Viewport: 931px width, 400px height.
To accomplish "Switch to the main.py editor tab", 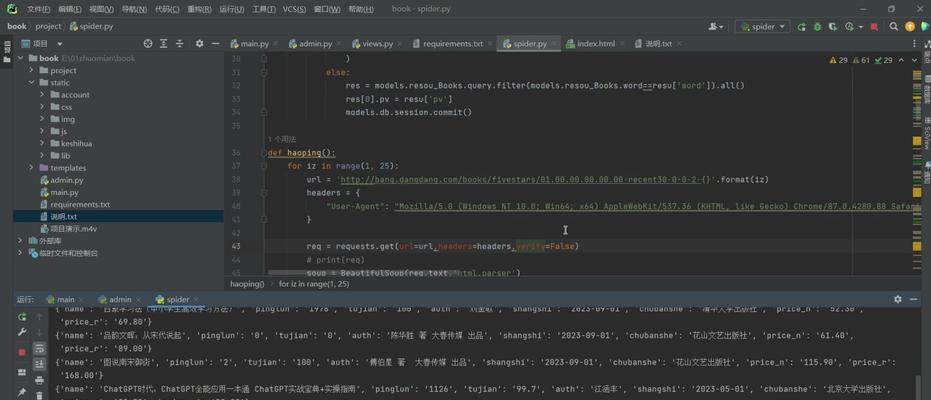I will pos(254,44).
